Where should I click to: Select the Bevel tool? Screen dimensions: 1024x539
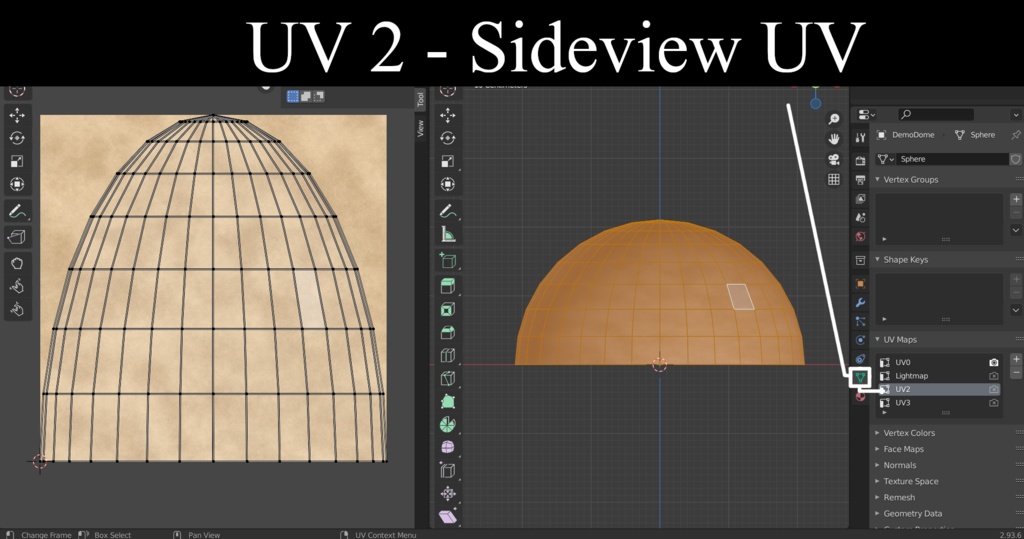(447, 333)
